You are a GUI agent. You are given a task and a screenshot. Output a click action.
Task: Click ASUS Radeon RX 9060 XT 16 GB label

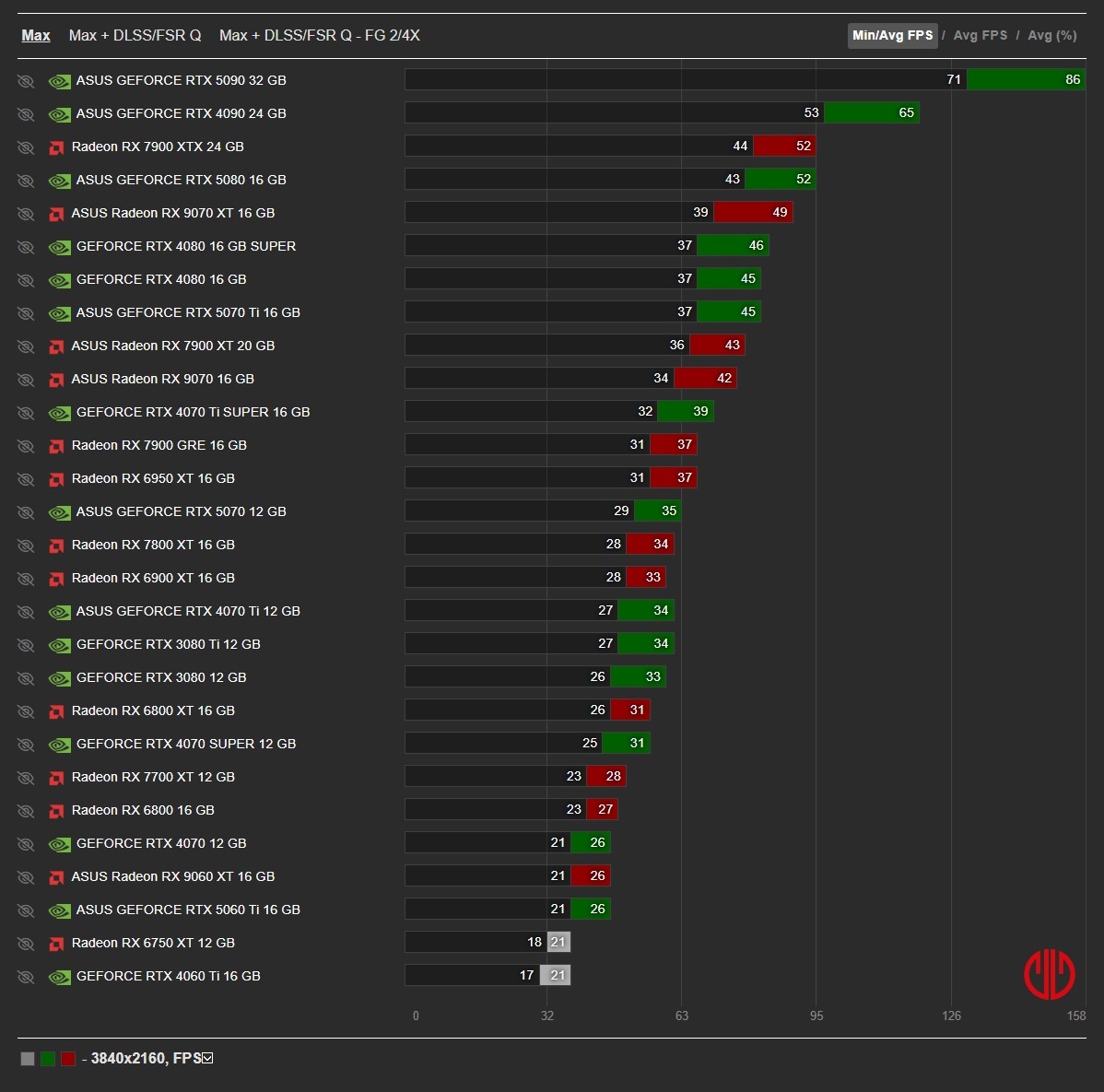[173, 876]
